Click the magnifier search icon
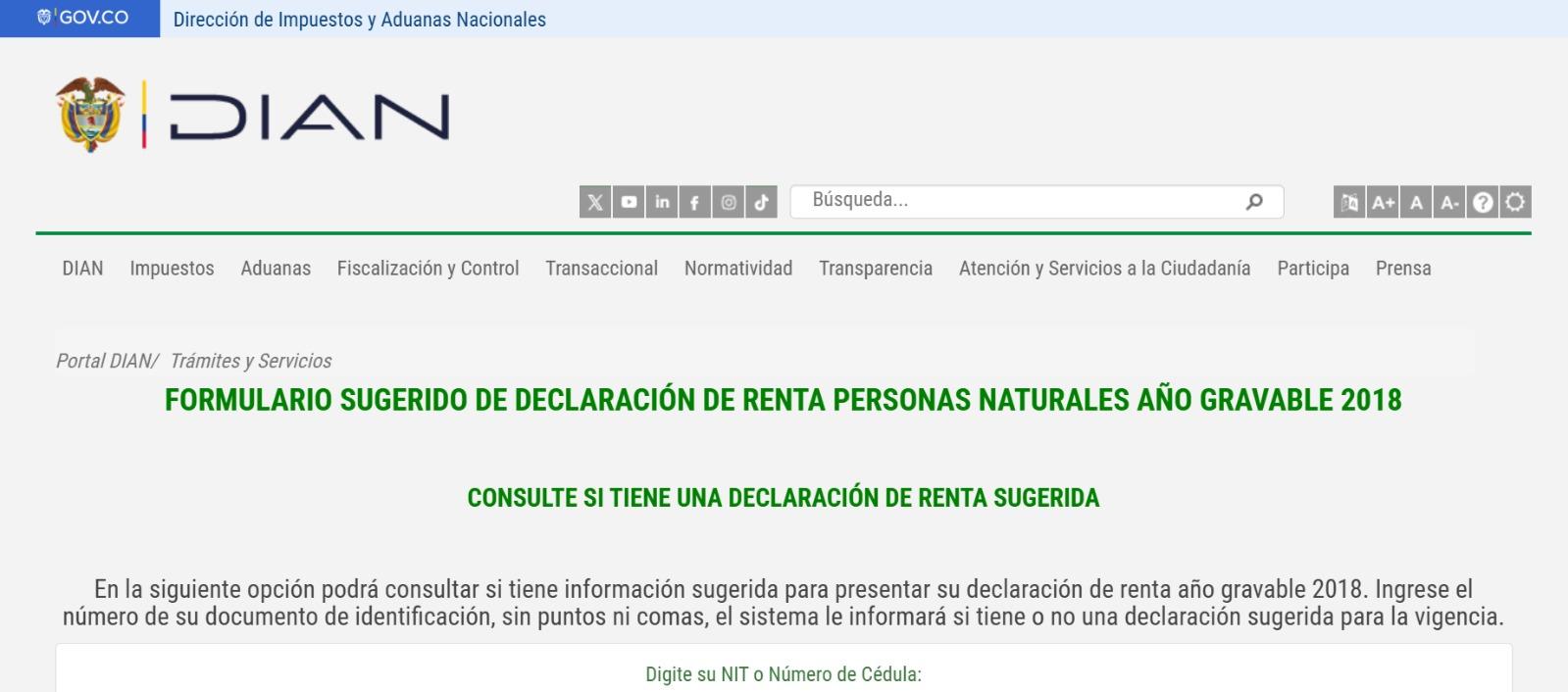 (x=1253, y=202)
